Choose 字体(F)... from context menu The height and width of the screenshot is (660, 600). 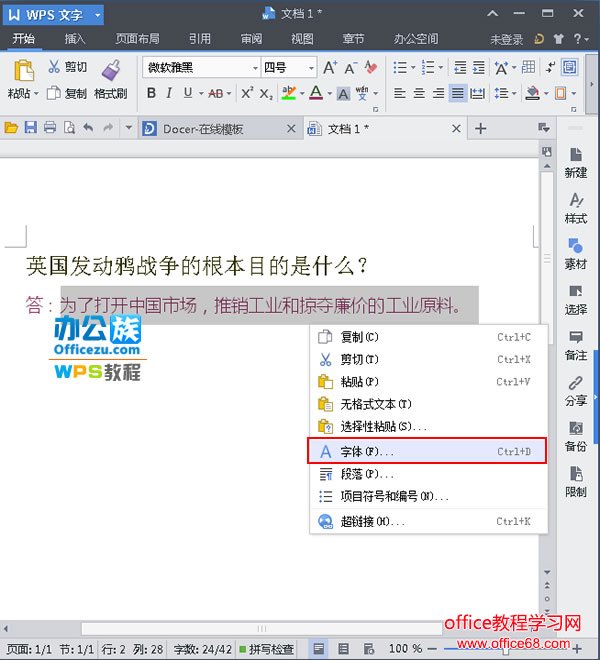click(x=427, y=451)
